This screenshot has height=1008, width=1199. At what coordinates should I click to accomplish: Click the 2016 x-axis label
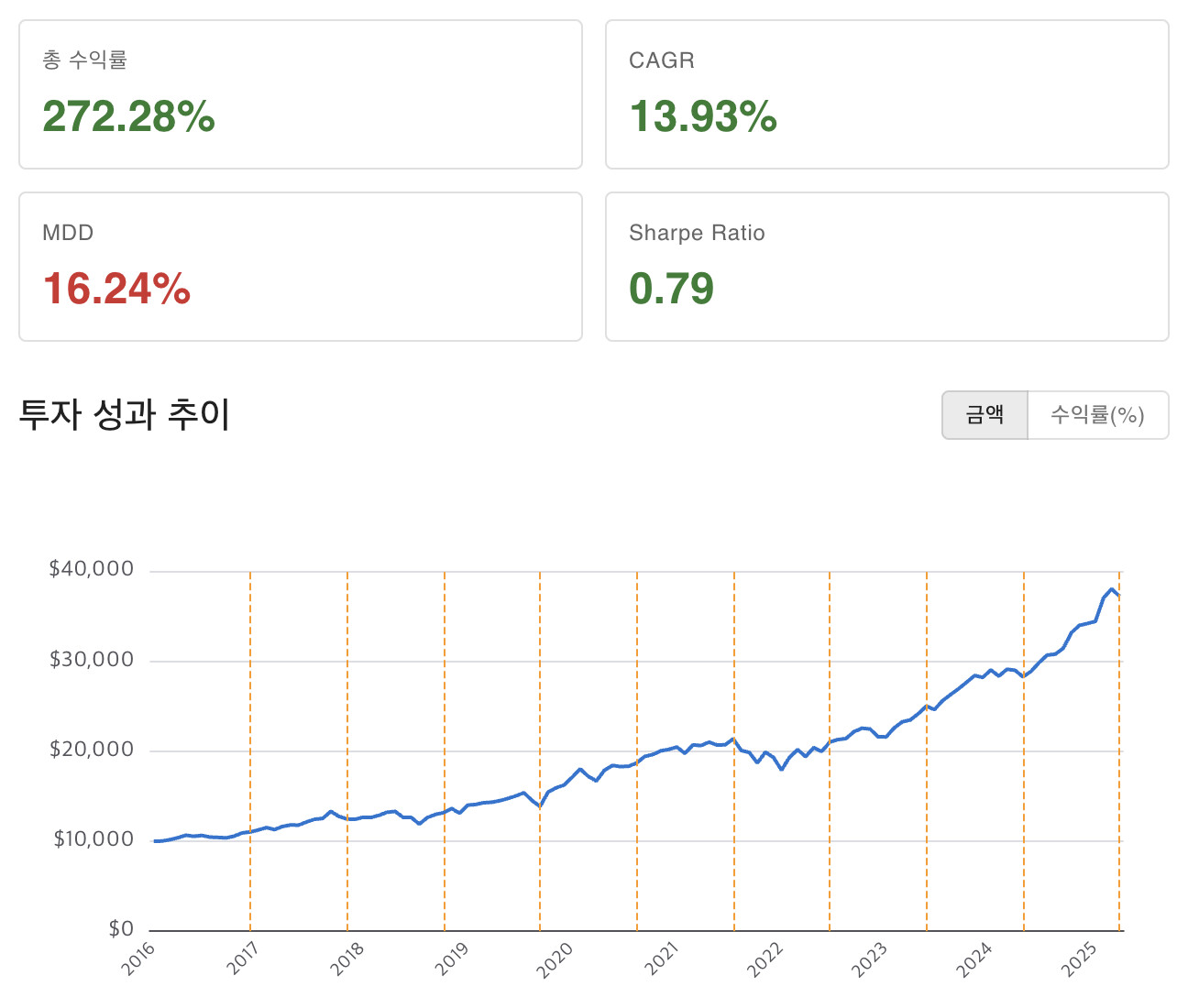pos(139,959)
